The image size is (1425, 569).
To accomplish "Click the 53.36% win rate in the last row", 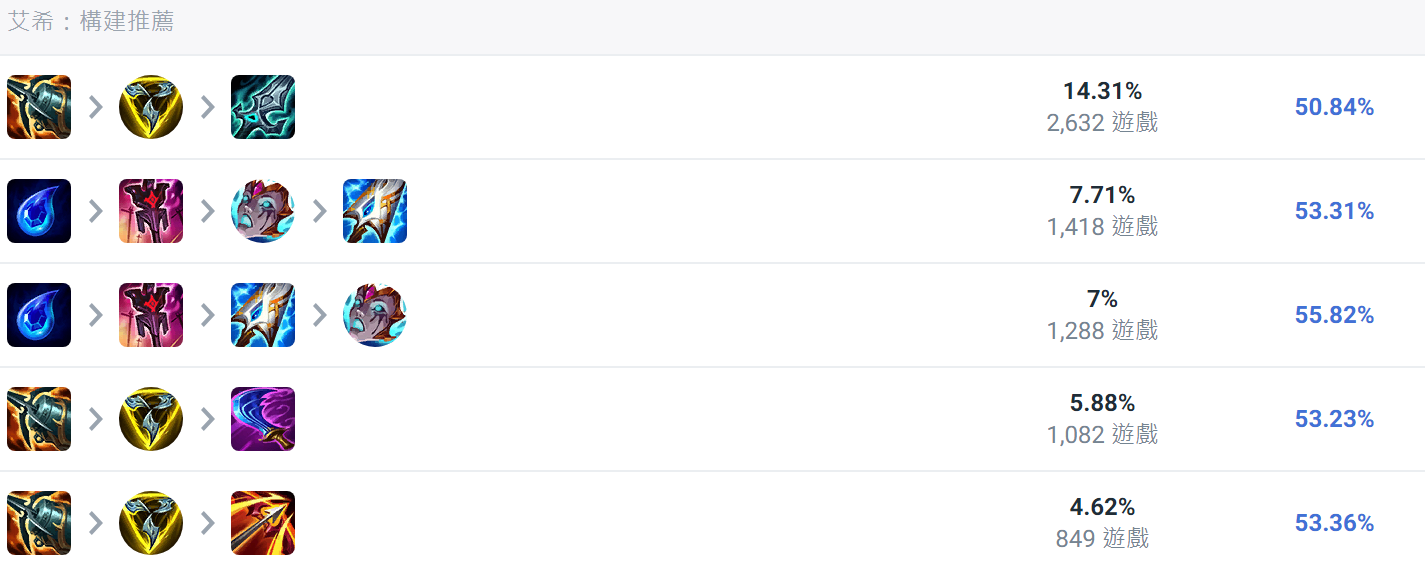I will (1334, 523).
